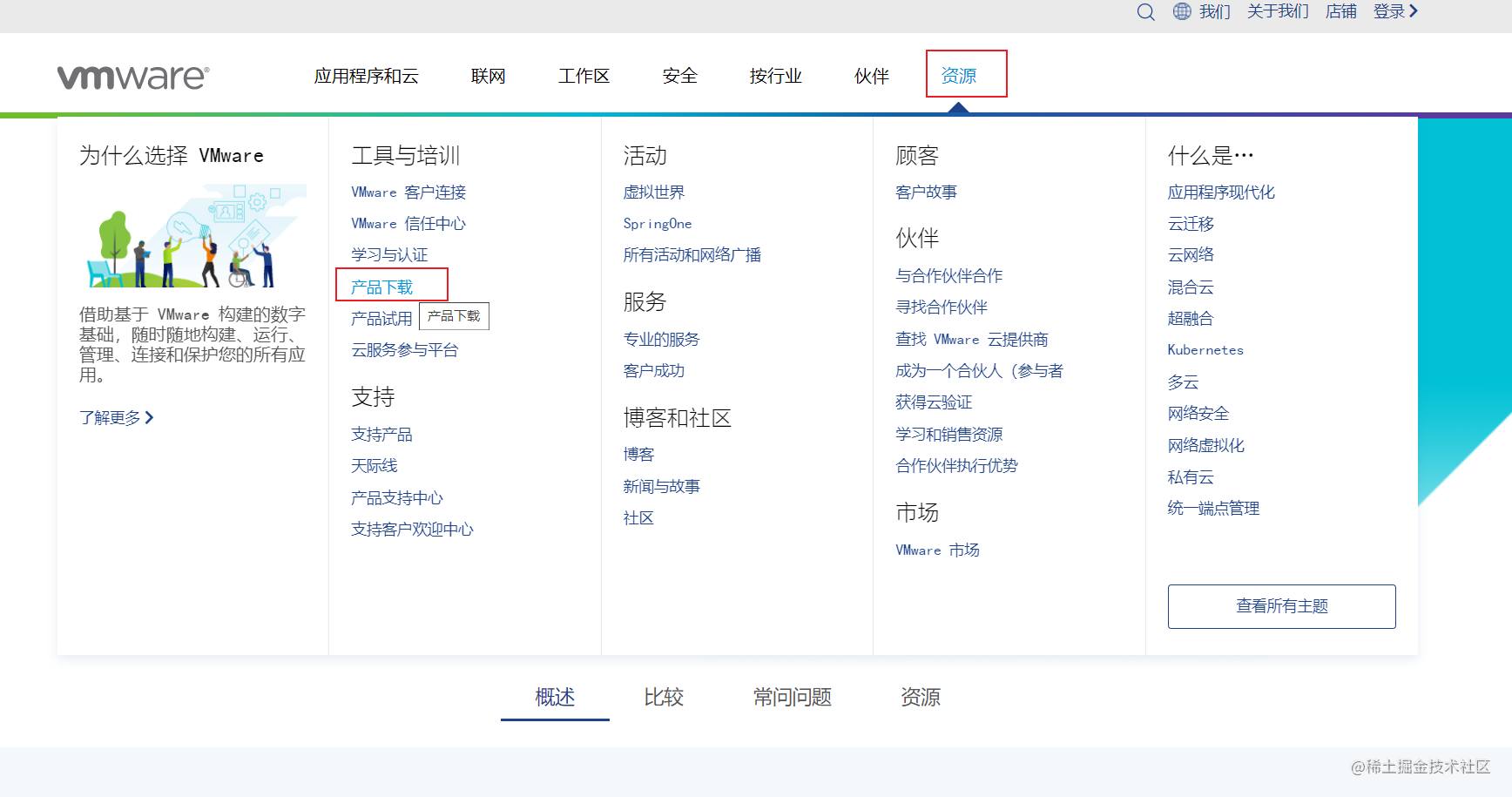
Task: Open VMware 信任中心 link
Action: pyautogui.click(x=408, y=224)
